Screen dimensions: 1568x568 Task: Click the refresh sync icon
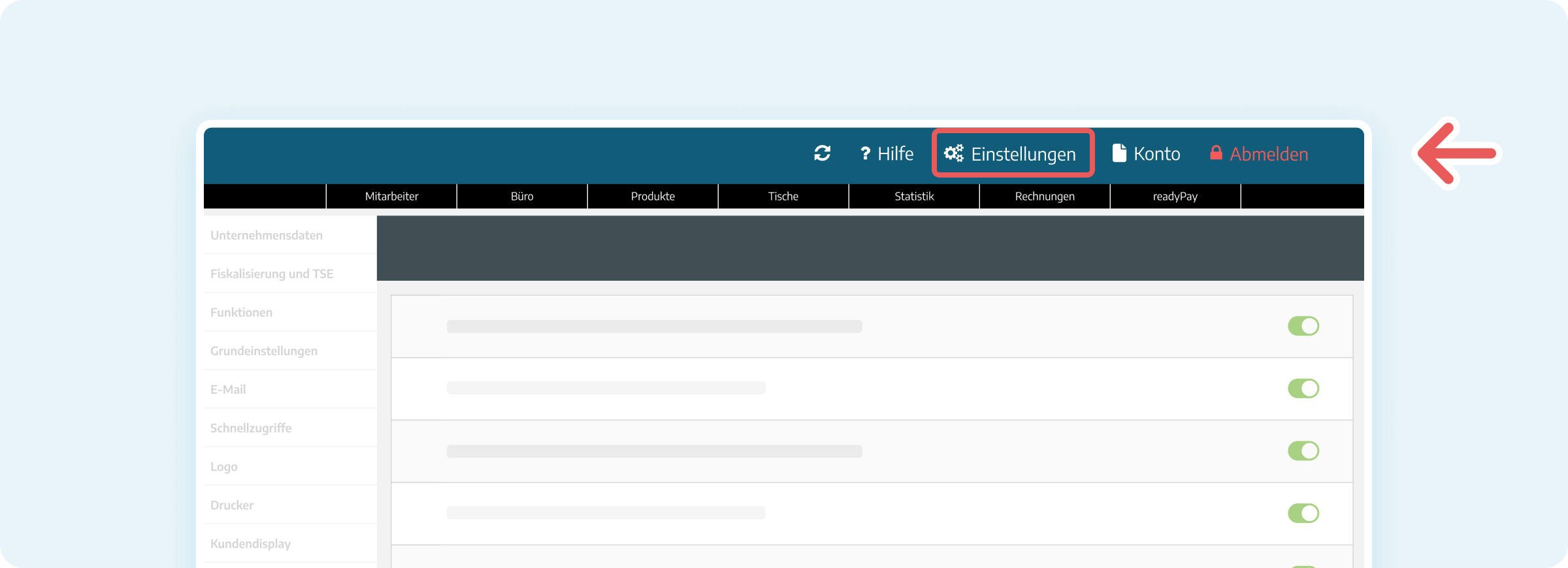(x=822, y=153)
